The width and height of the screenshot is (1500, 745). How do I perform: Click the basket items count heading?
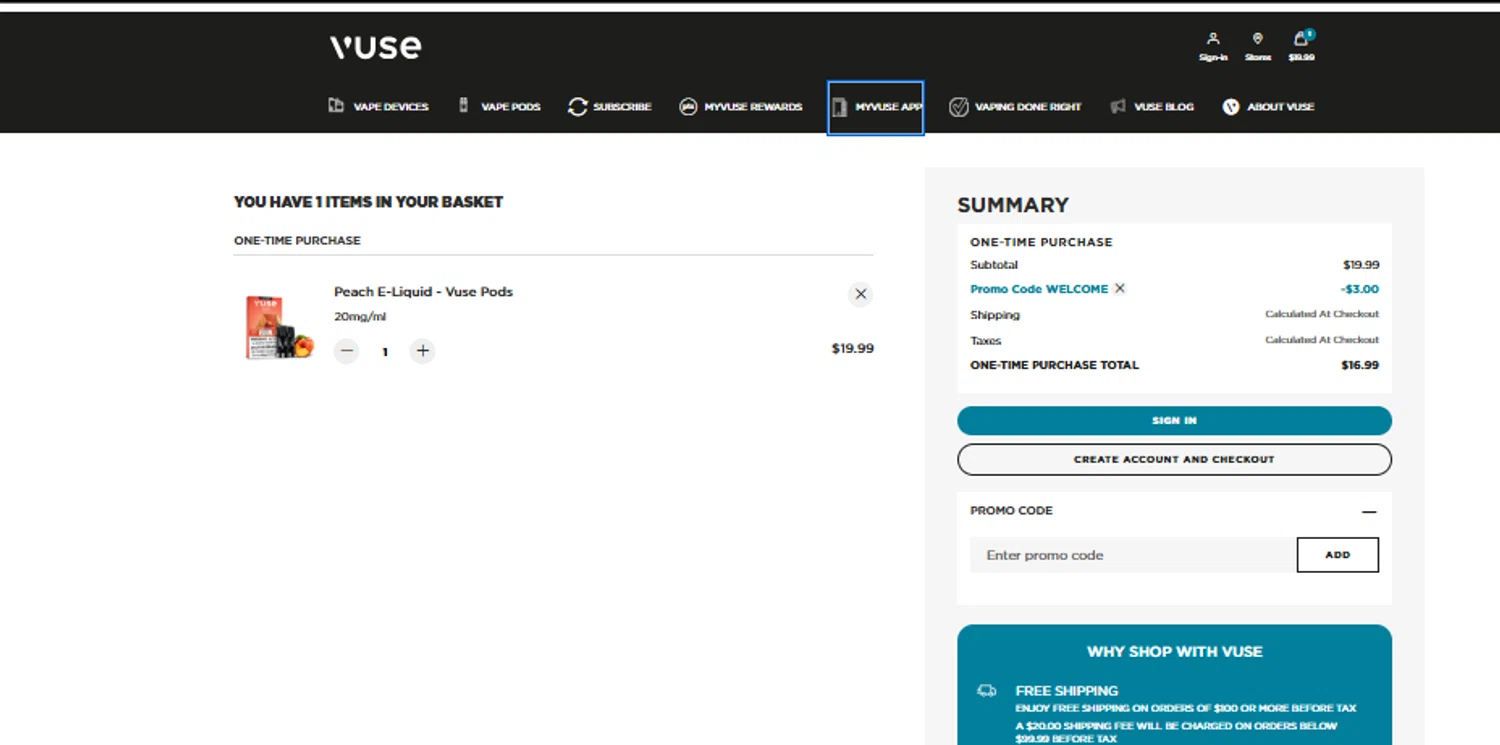coord(368,202)
